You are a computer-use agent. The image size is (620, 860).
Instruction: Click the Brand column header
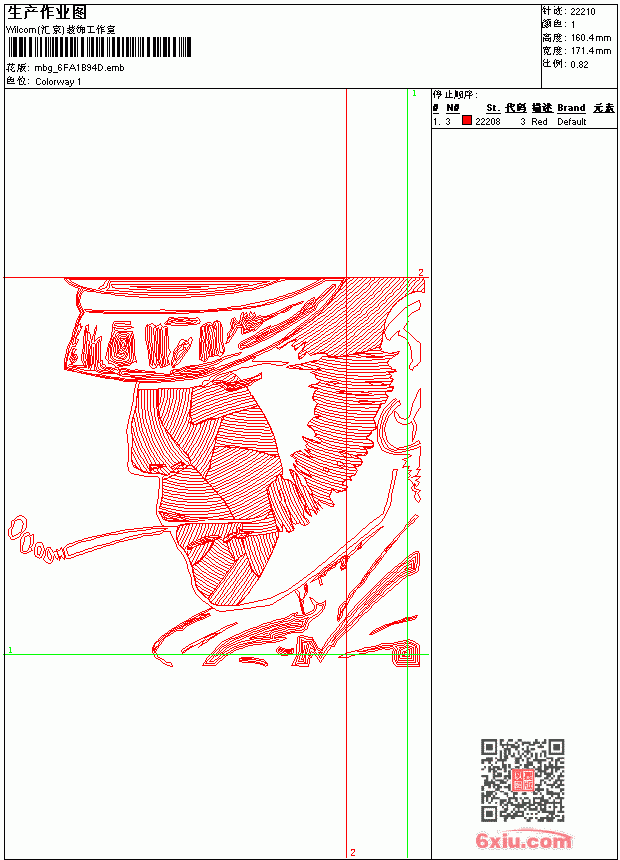(x=571, y=108)
